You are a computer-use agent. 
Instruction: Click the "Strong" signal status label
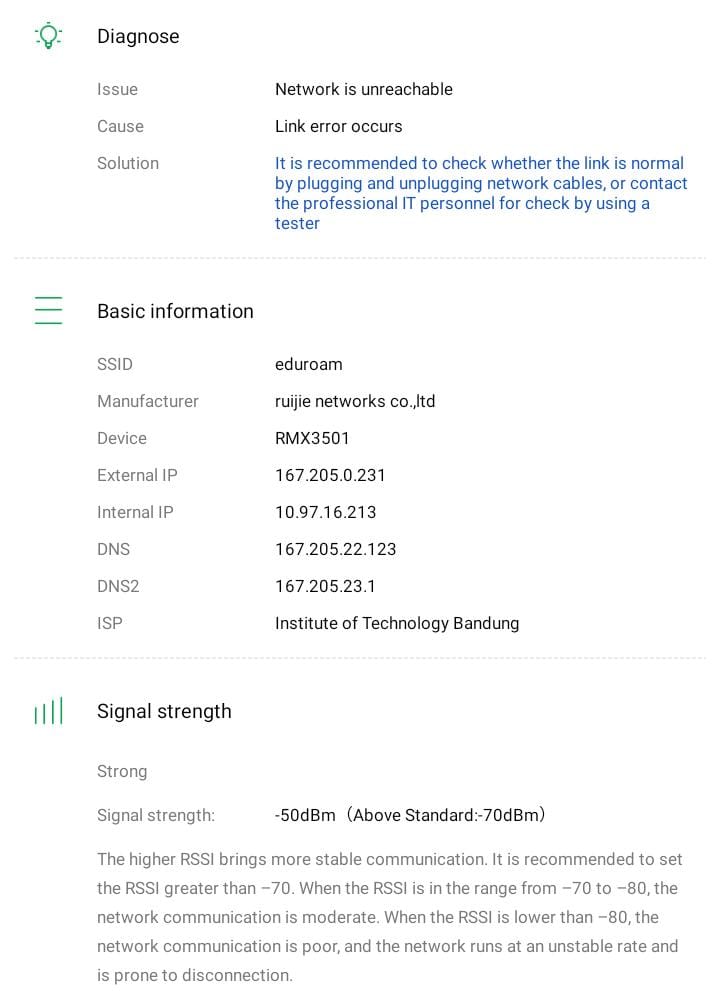point(122,771)
